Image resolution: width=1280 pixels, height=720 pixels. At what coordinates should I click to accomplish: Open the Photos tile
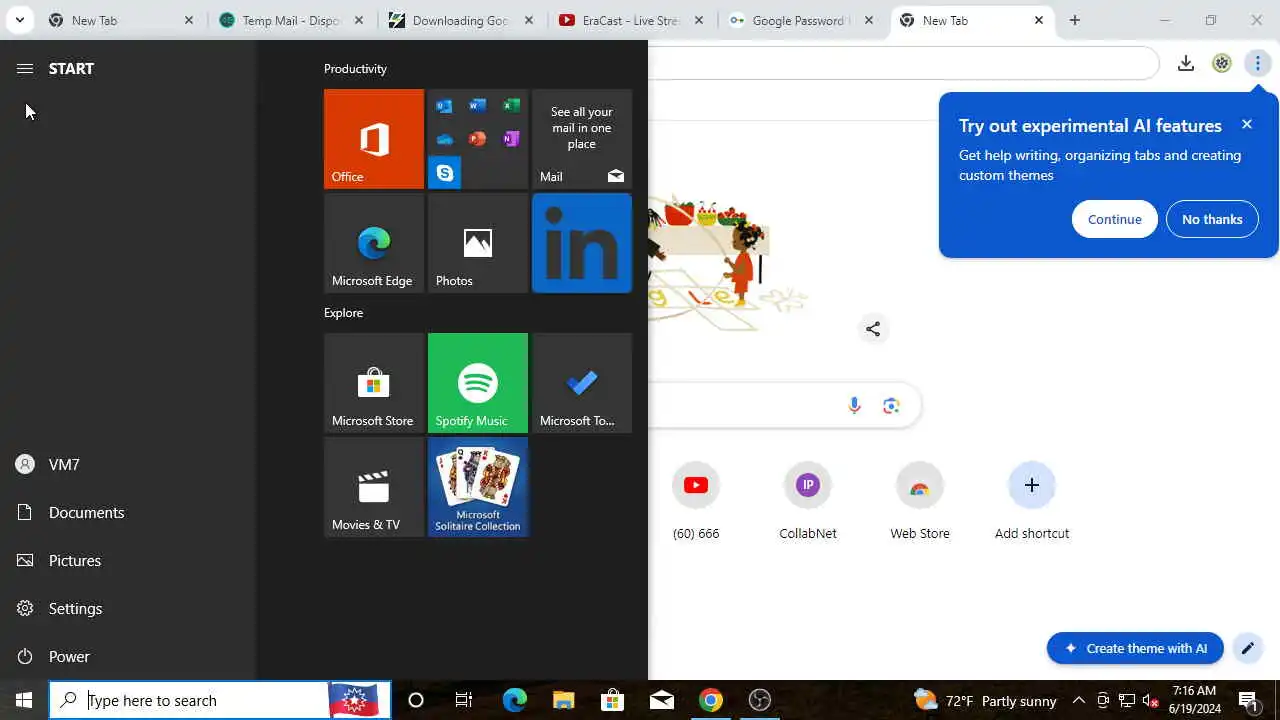pyautogui.click(x=478, y=243)
